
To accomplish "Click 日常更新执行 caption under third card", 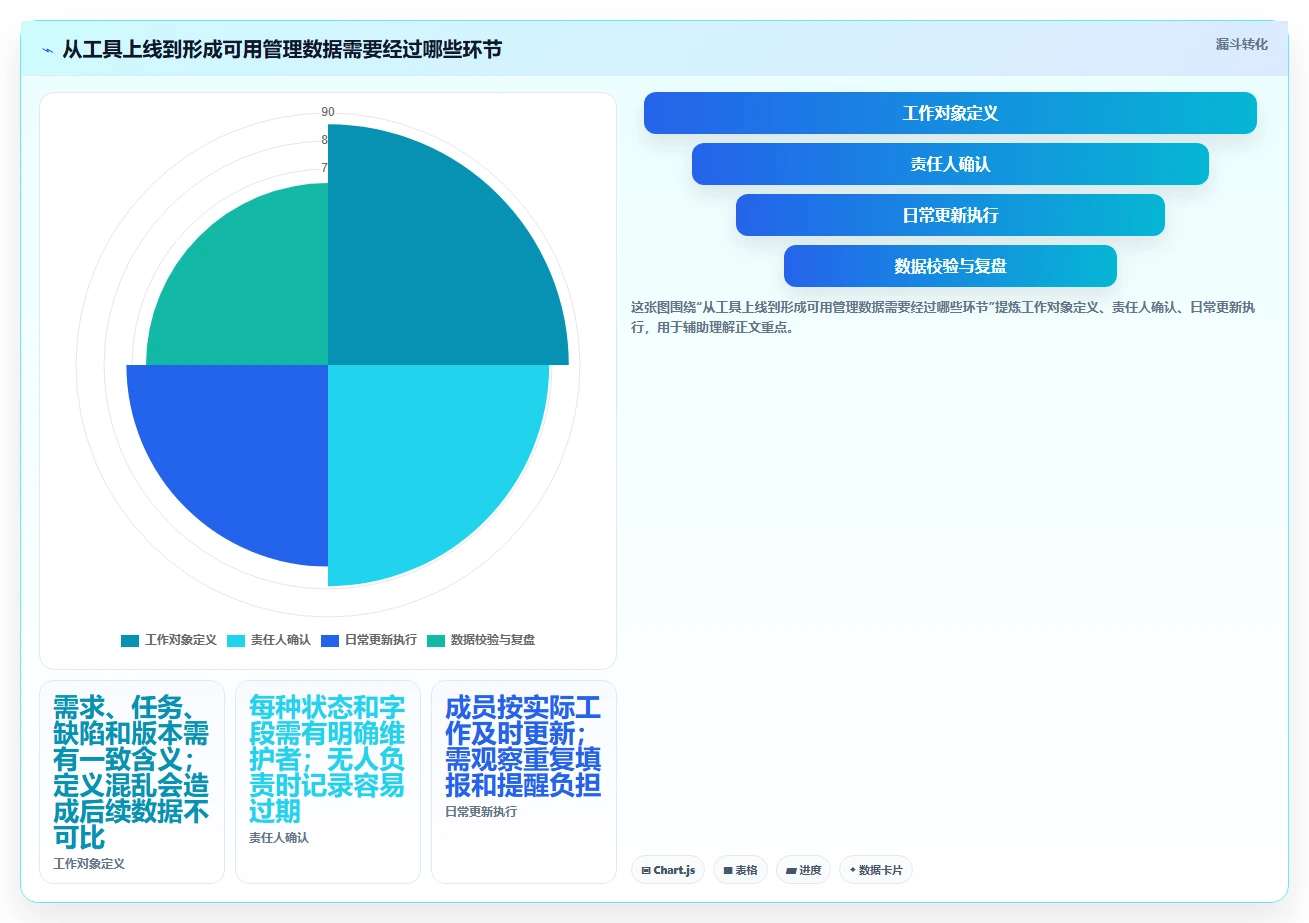I will [x=481, y=812].
